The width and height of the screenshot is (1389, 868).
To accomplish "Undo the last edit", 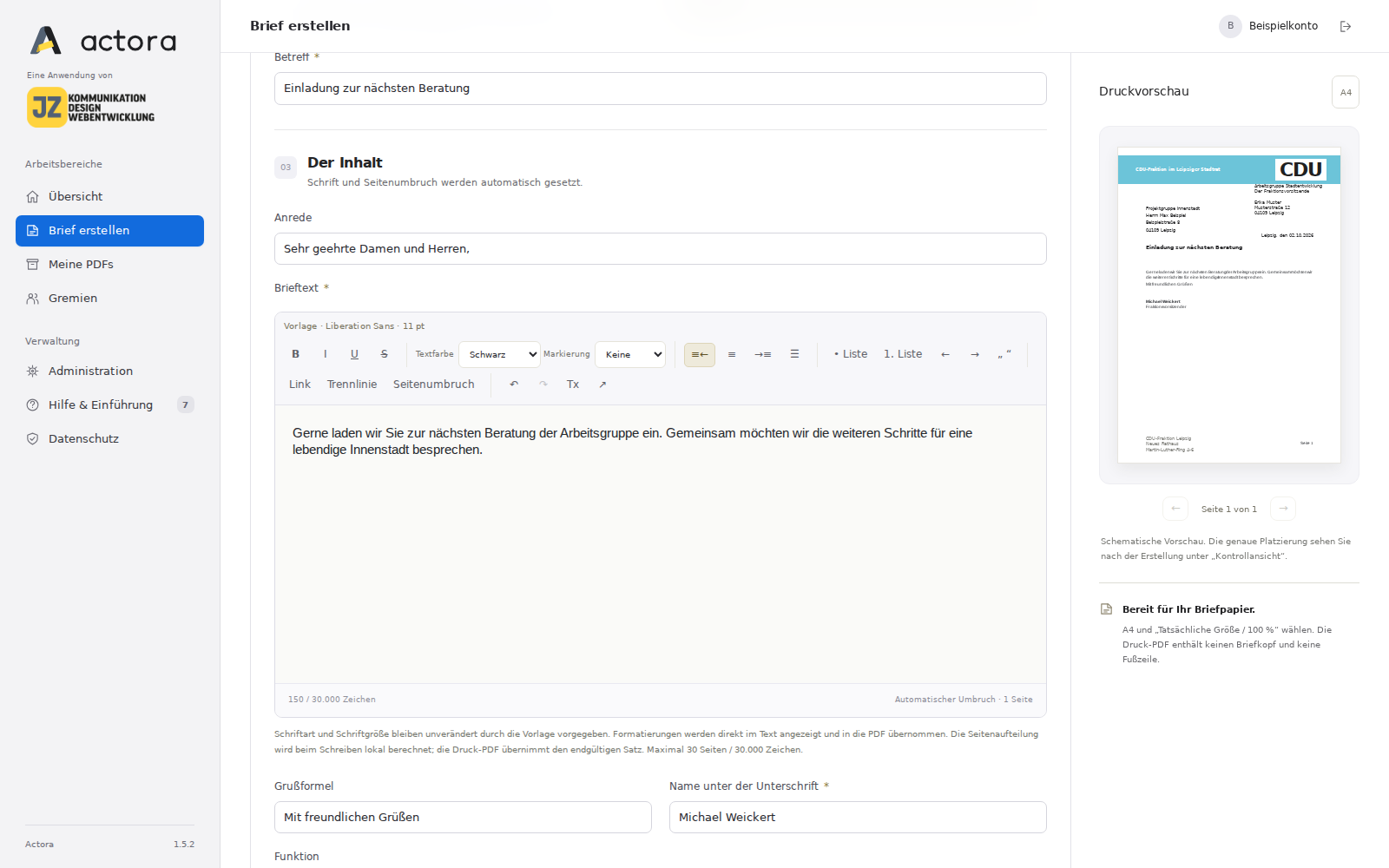I will [x=514, y=385].
